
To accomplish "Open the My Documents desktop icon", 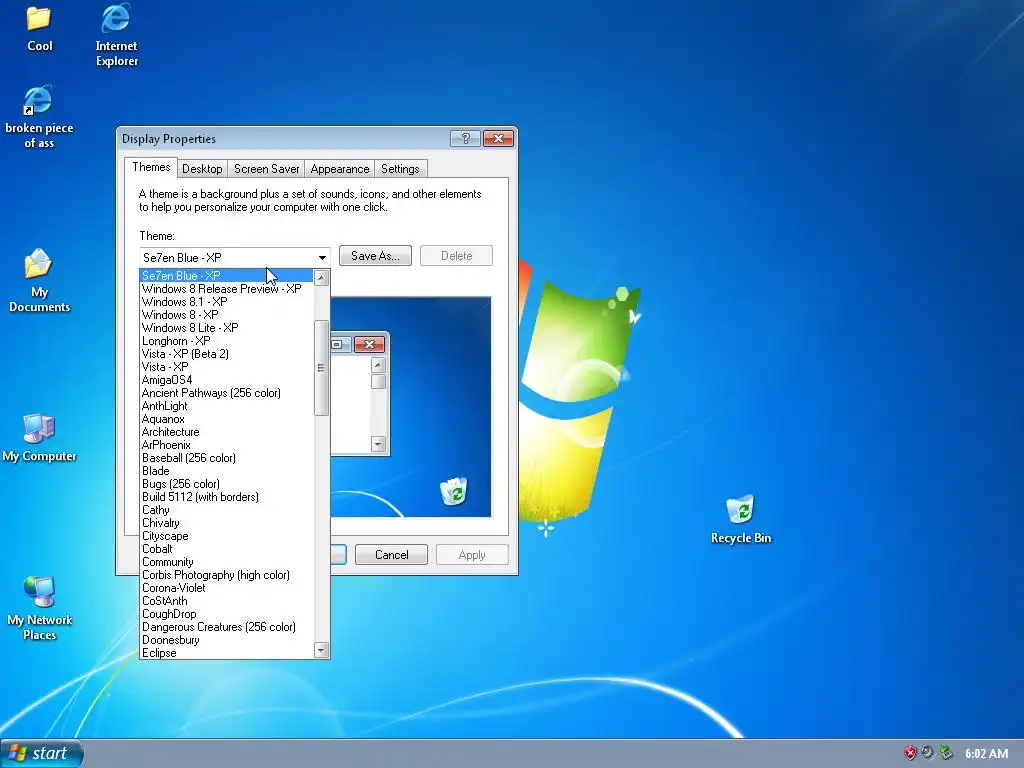I will (x=39, y=280).
